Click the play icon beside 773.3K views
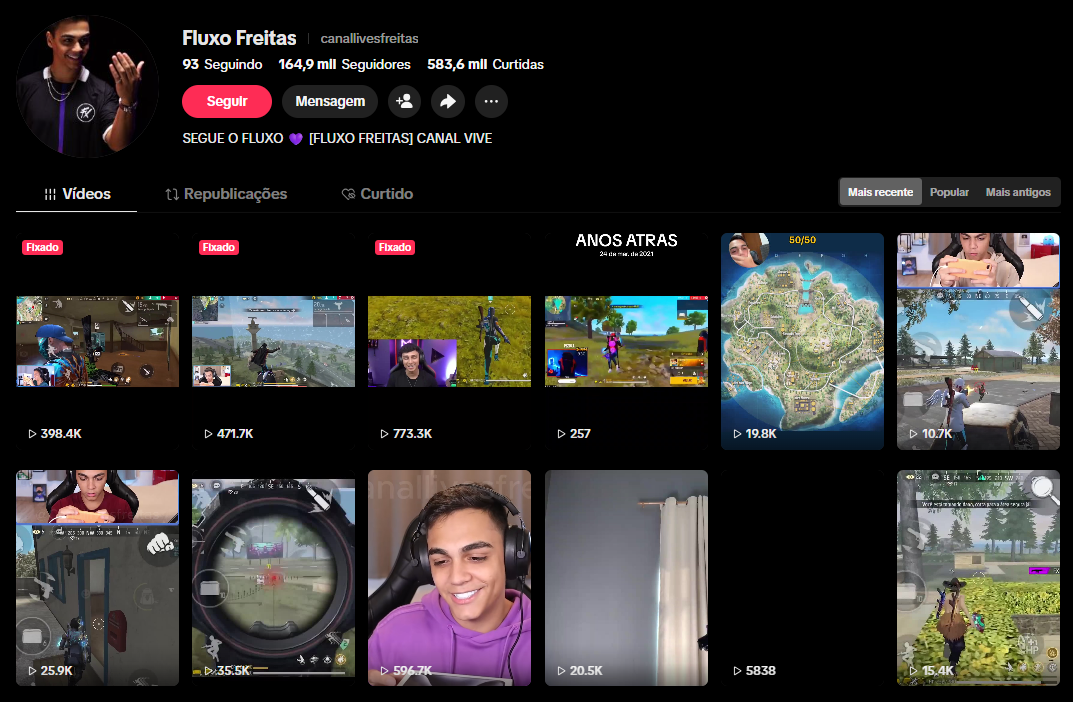The image size is (1073, 702). click(x=385, y=434)
